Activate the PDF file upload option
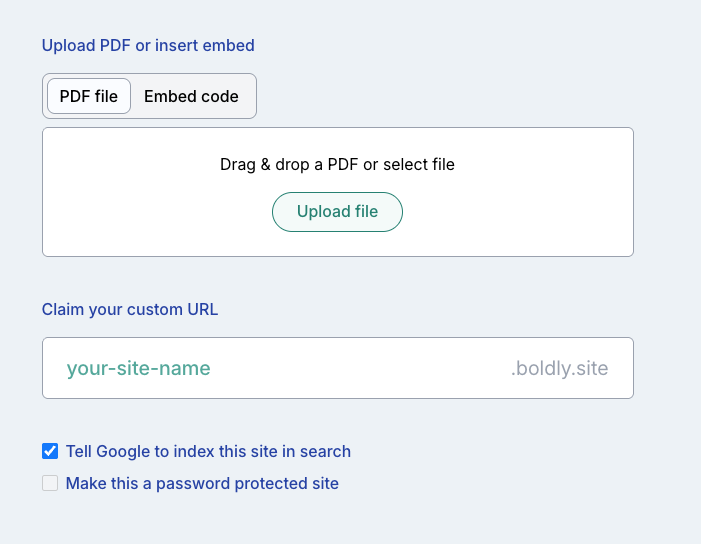Screen dimensions: 701x544 pos(89,96)
